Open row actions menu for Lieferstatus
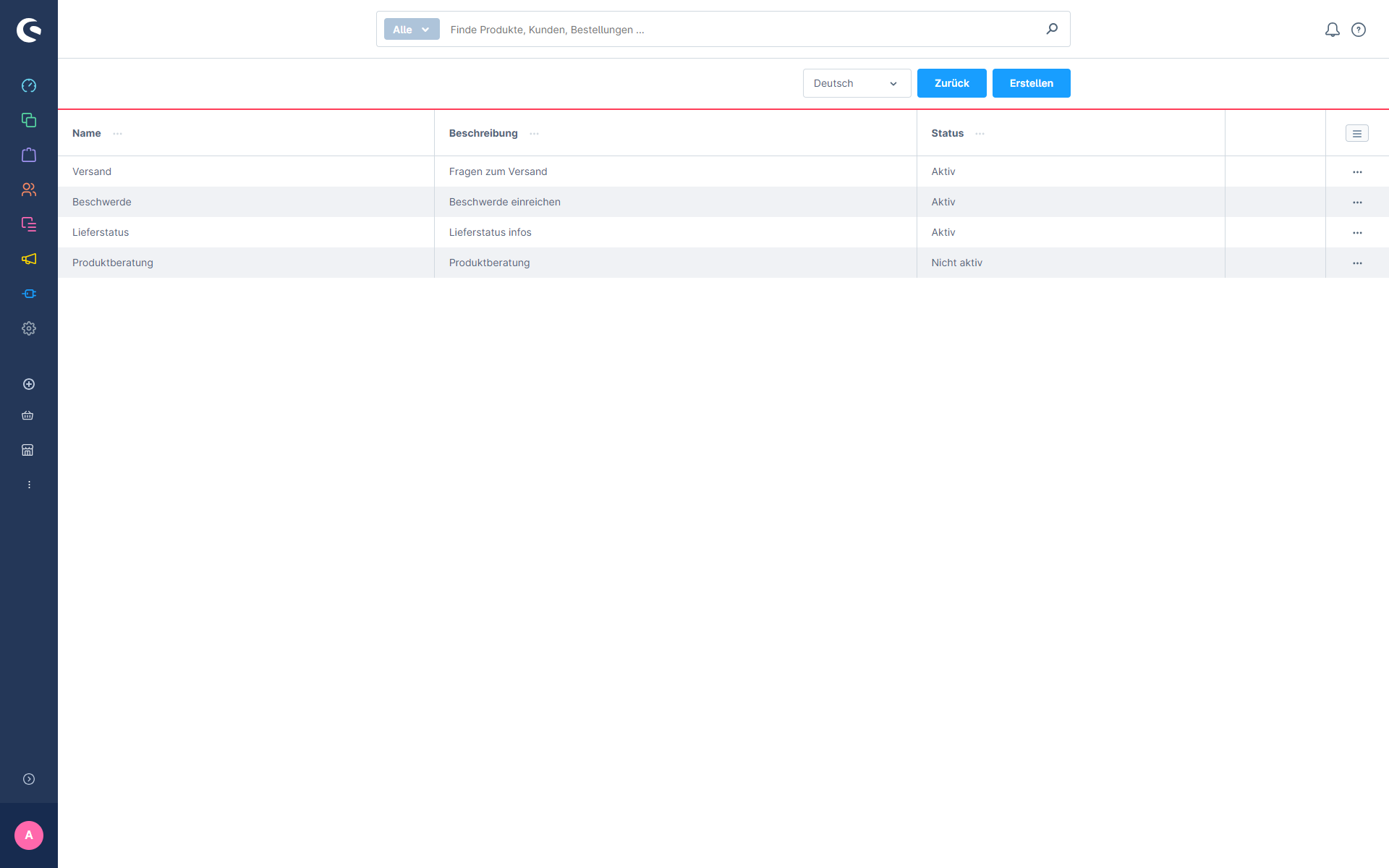Screen dimensions: 1389x868 point(1357,233)
